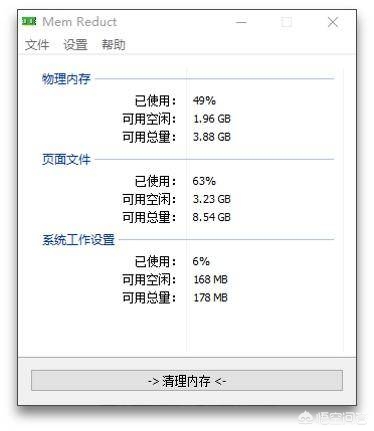Select the 物理内存 section header

66,79
